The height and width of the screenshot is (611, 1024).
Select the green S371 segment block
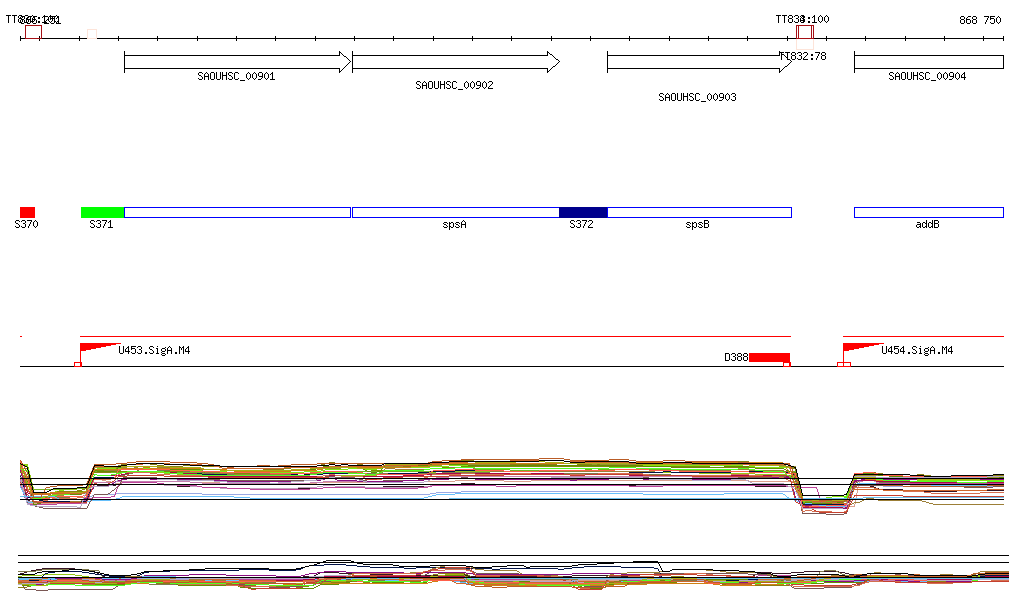(102, 212)
